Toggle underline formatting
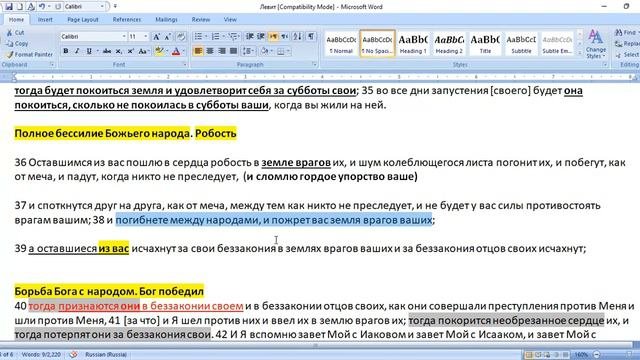 pyautogui.click(x=89, y=51)
